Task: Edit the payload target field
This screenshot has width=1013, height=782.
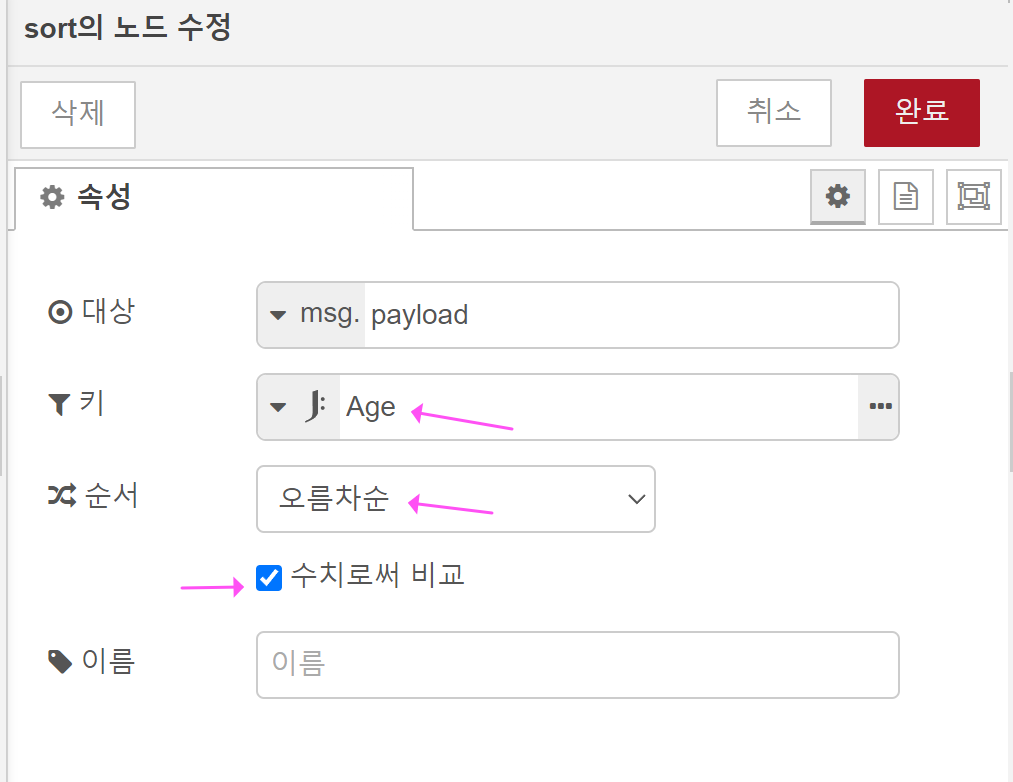Action: click(x=631, y=315)
